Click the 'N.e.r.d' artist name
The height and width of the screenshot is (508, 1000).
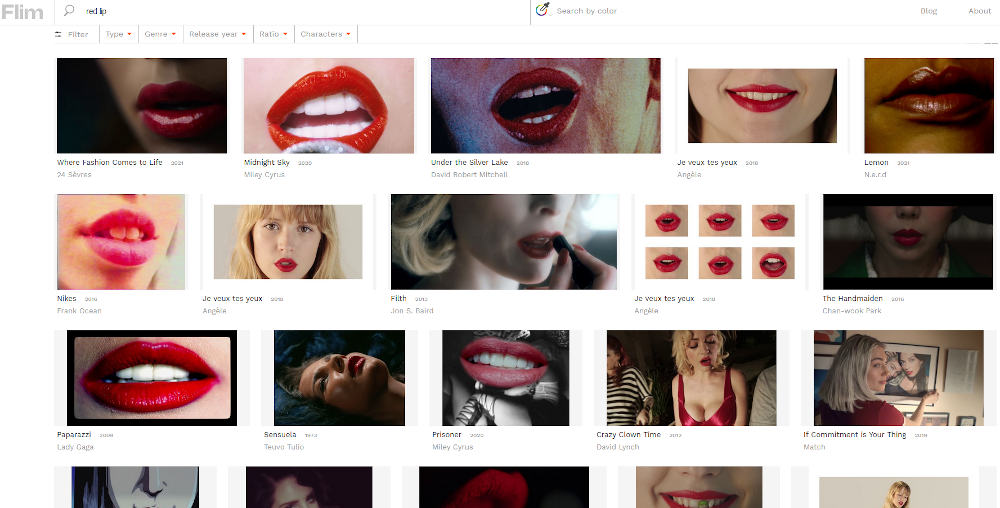(x=875, y=175)
